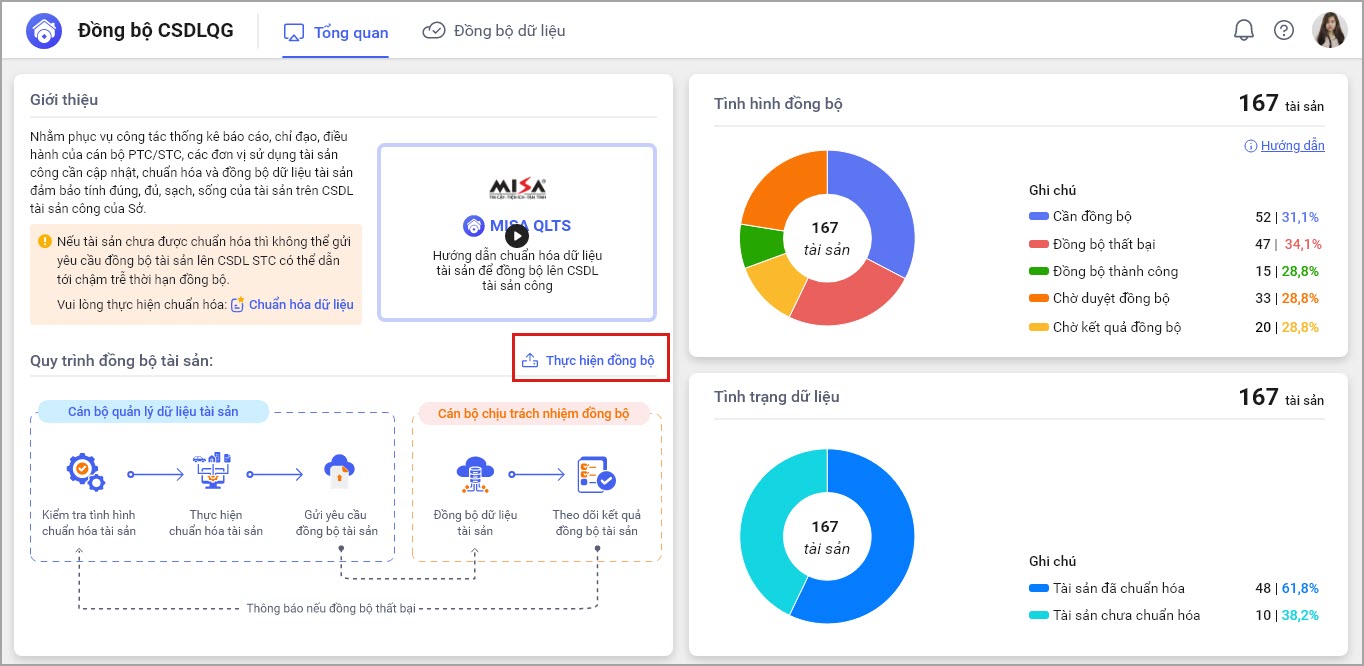Viewport: 1364px width, 666px height.
Task: Click the Tài sản đã chuẩn hóa swatch
Action: tap(1038, 588)
